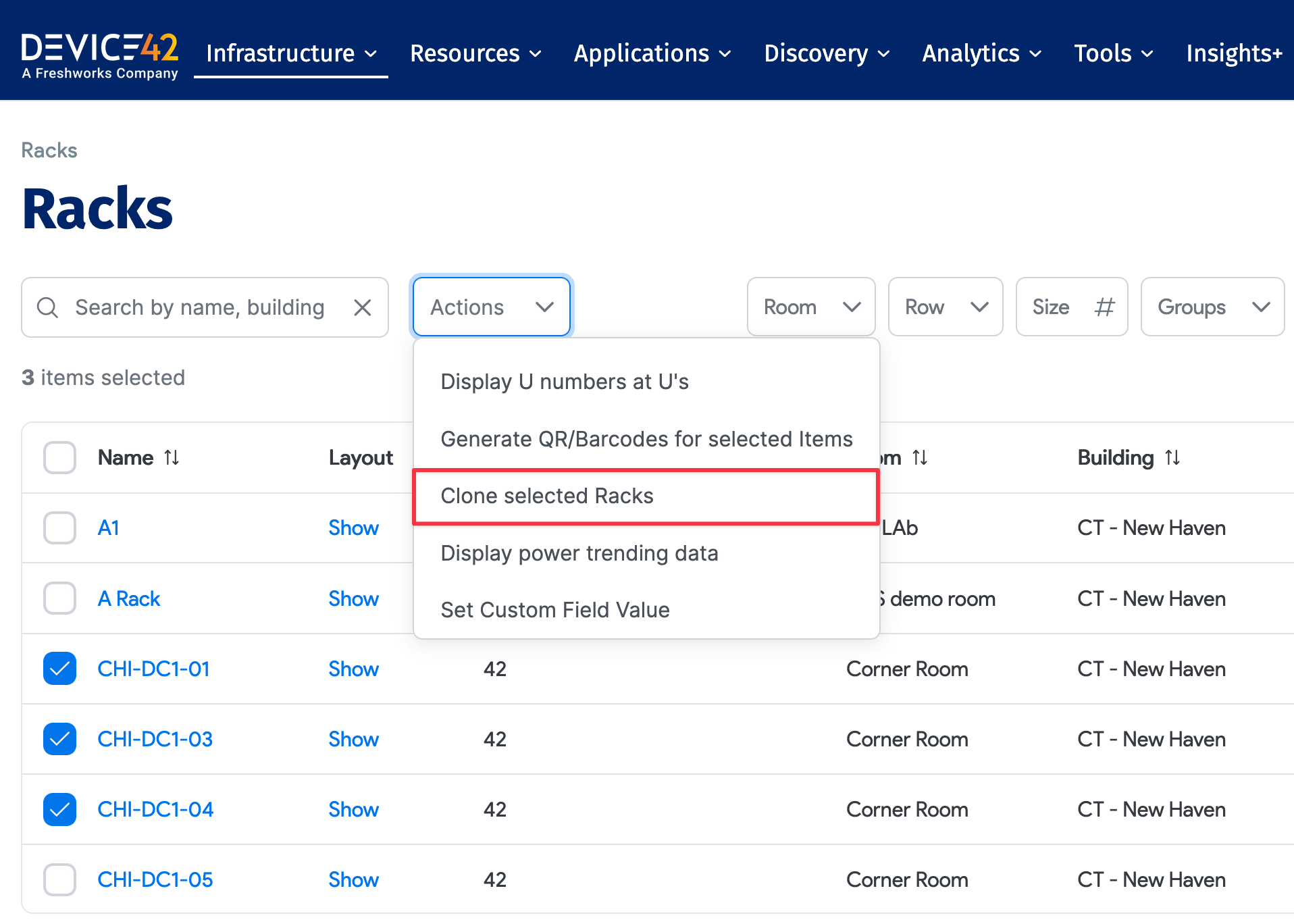Check the checkbox for rack A1
Viewport: 1294px width, 924px height.
point(59,528)
